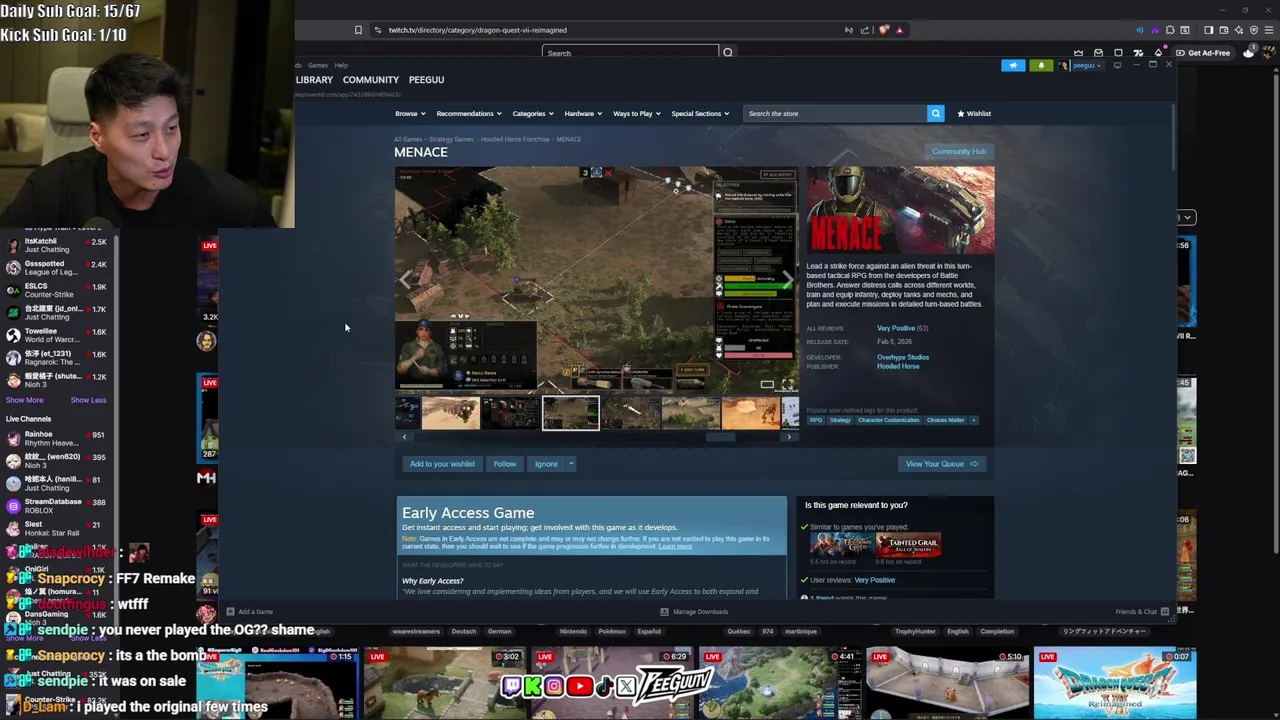Click the bookmark icon in the browser address bar
Screen dimensions: 1280x720
point(358,30)
